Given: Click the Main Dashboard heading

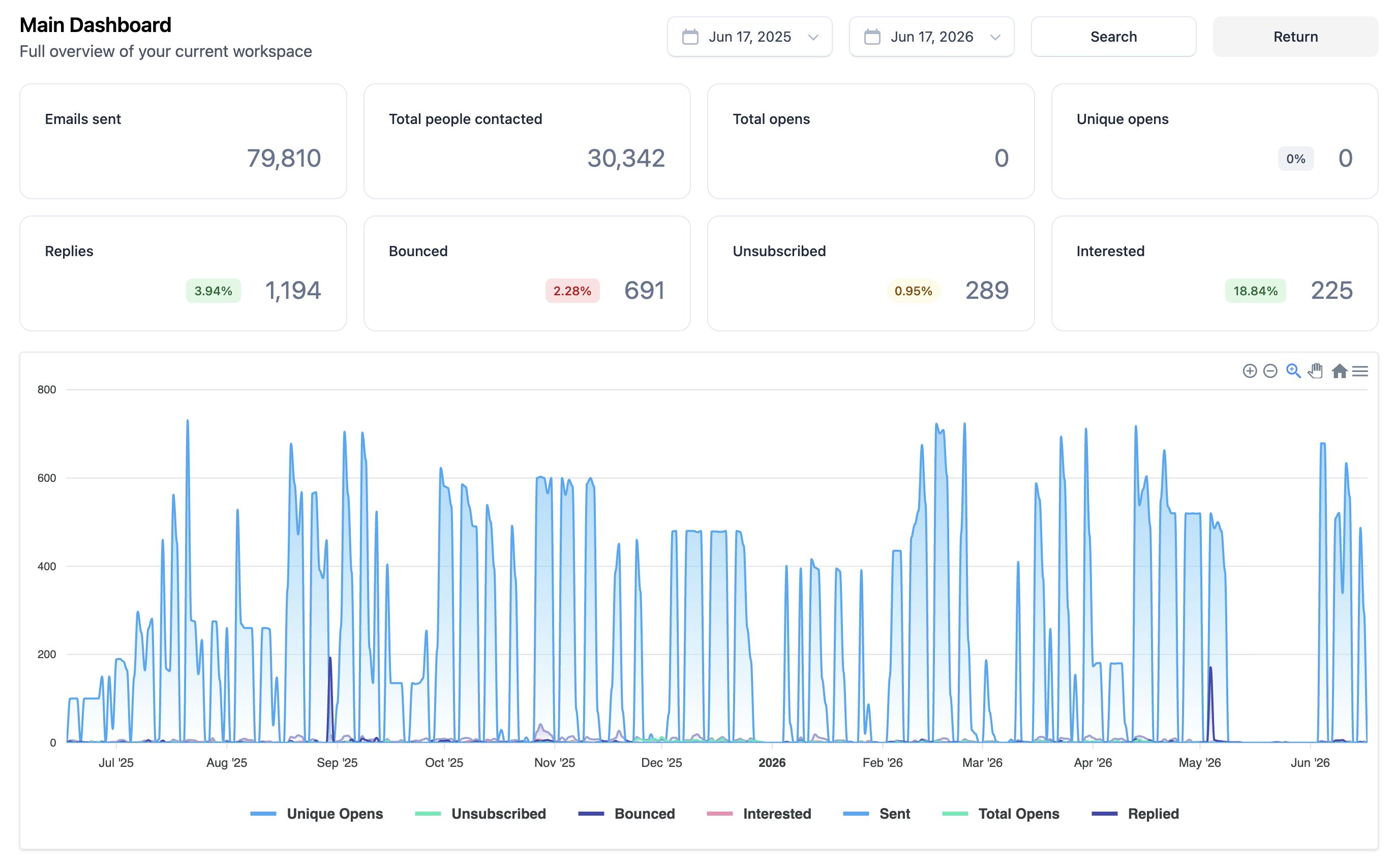Looking at the screenshot, I should [95, 25].
